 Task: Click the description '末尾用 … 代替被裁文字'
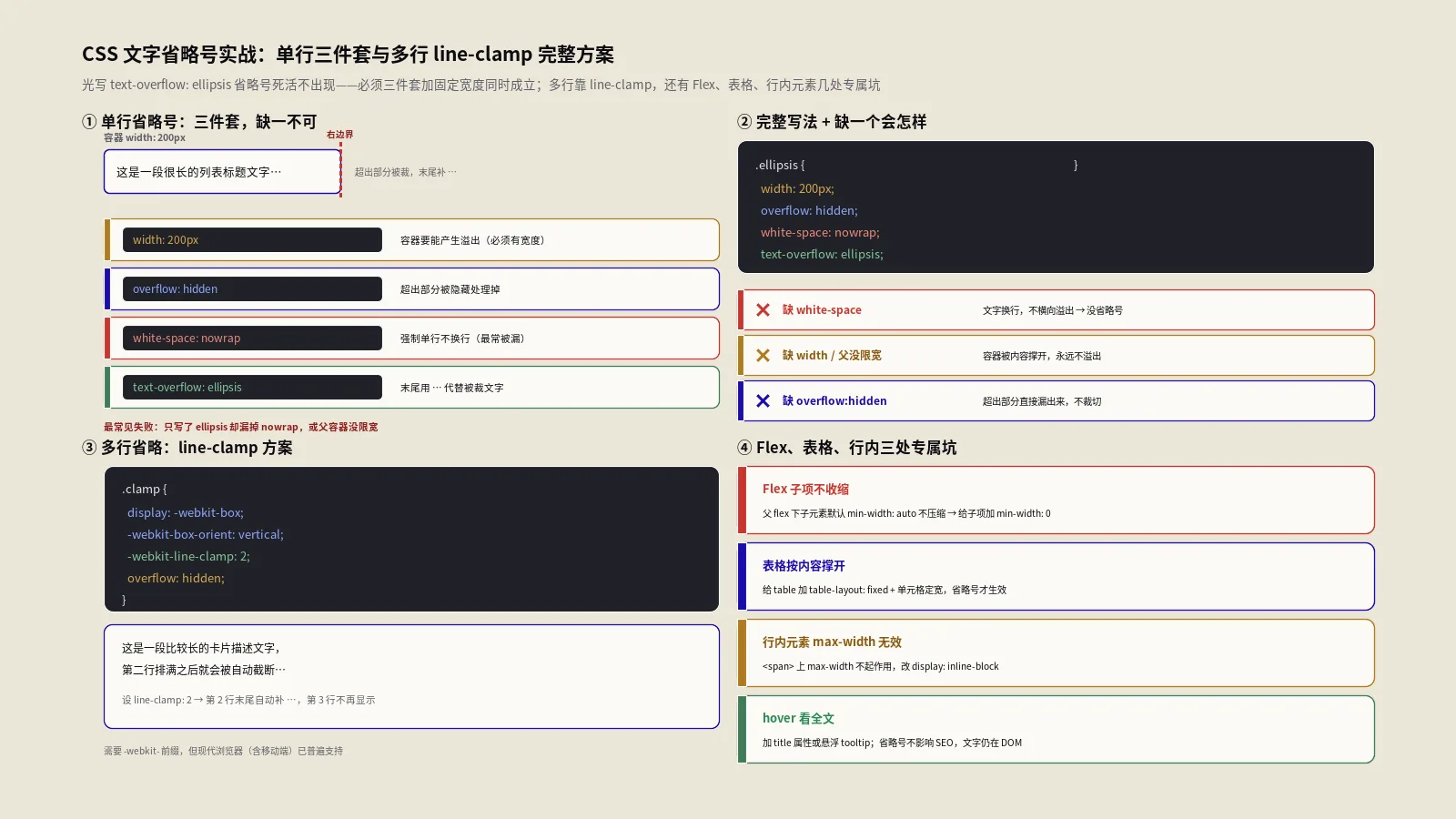tap(452, 388)
